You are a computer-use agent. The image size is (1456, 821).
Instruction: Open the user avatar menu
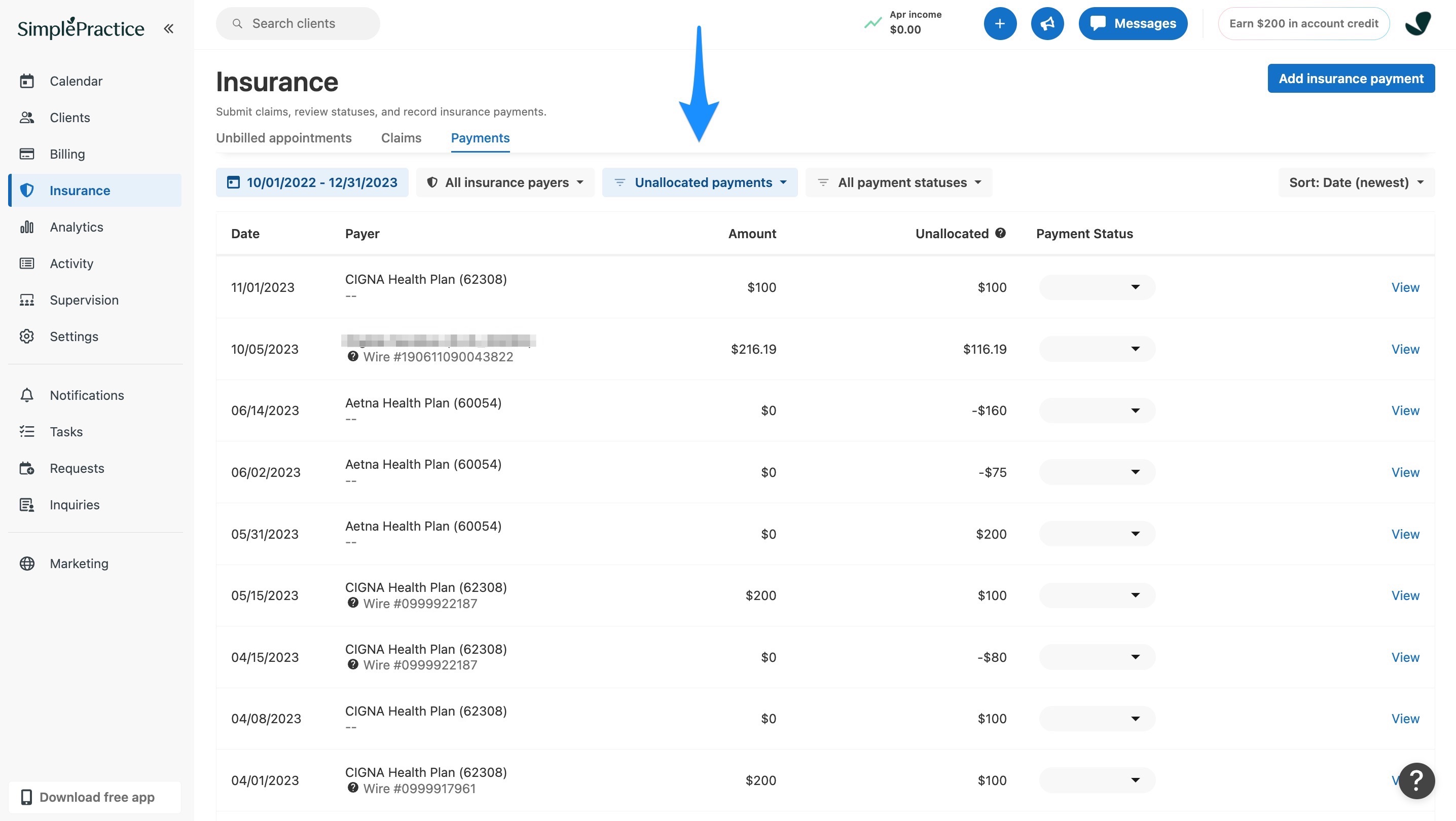tap(1418, 24)
